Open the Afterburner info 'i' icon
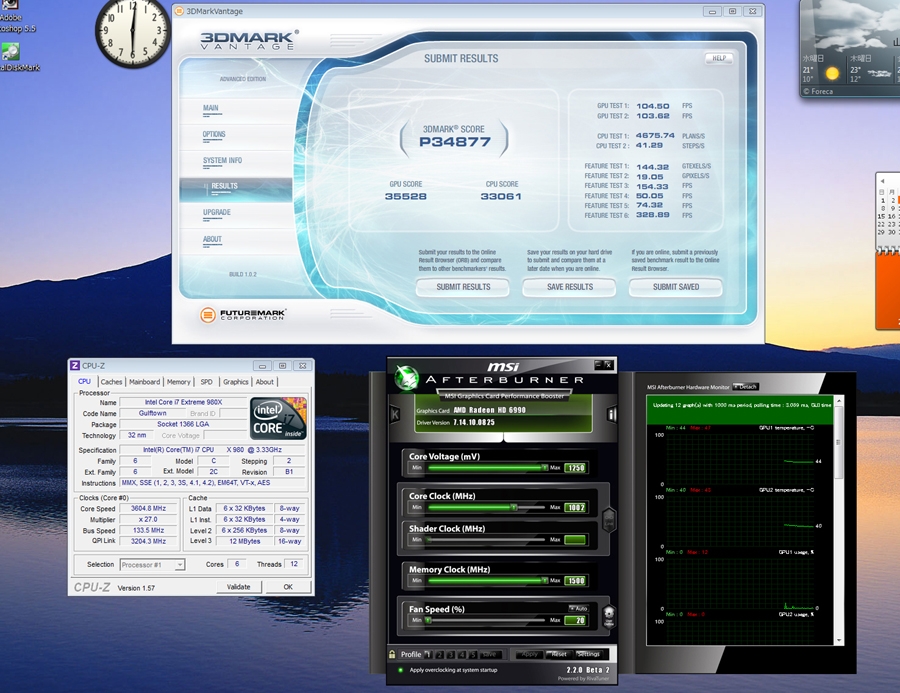Viewport: 900px width, 693px height. 611,414
